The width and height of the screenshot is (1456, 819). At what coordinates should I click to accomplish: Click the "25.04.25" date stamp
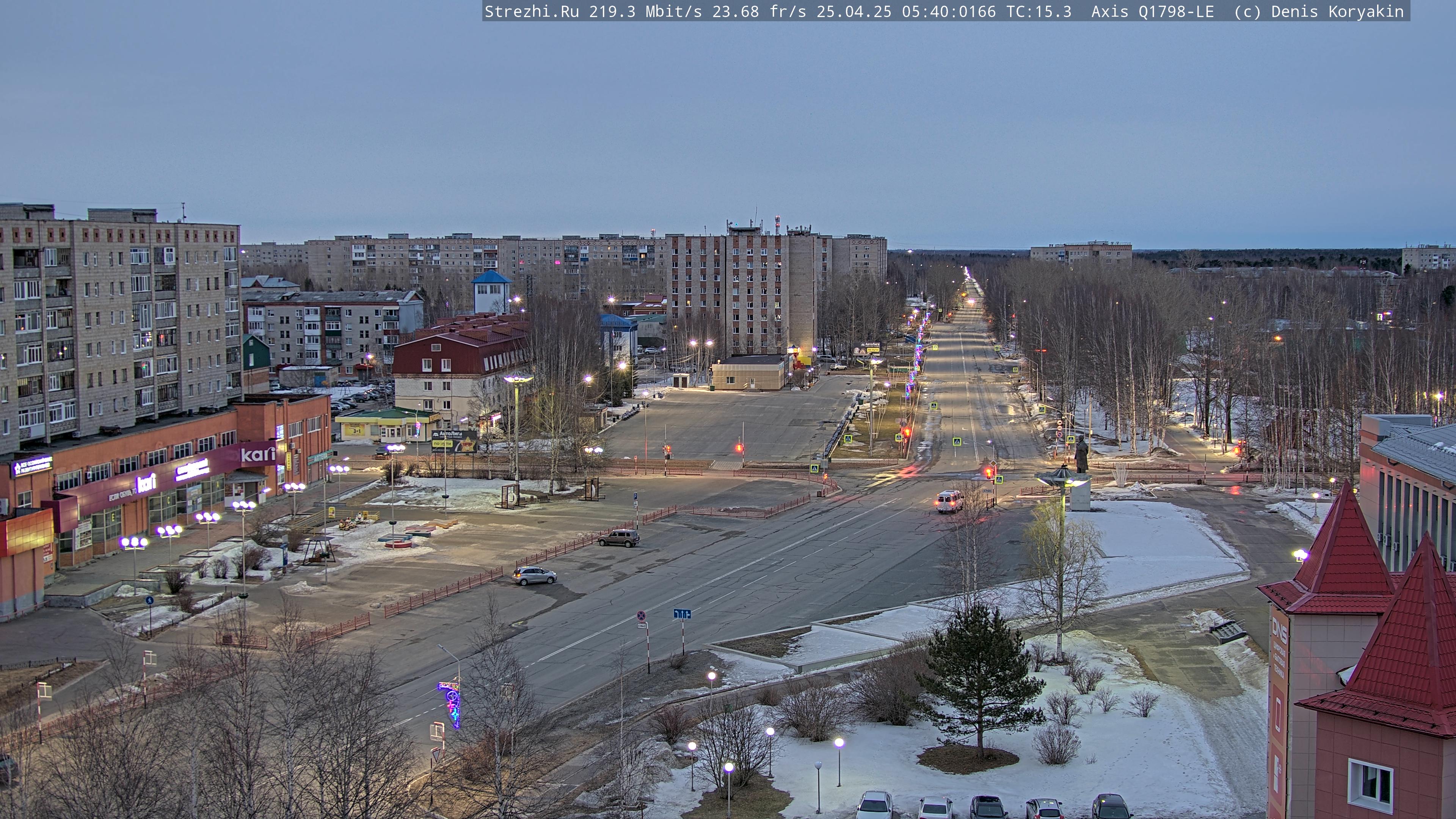[854, 11]
